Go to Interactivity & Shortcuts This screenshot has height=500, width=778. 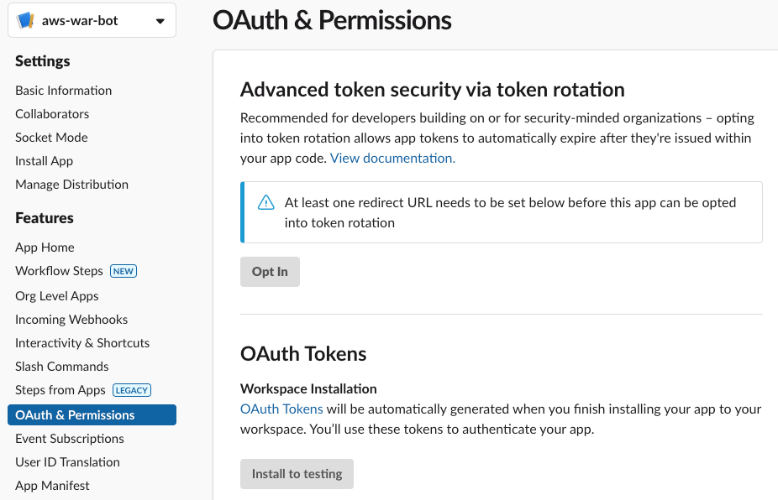pos(82,343)
